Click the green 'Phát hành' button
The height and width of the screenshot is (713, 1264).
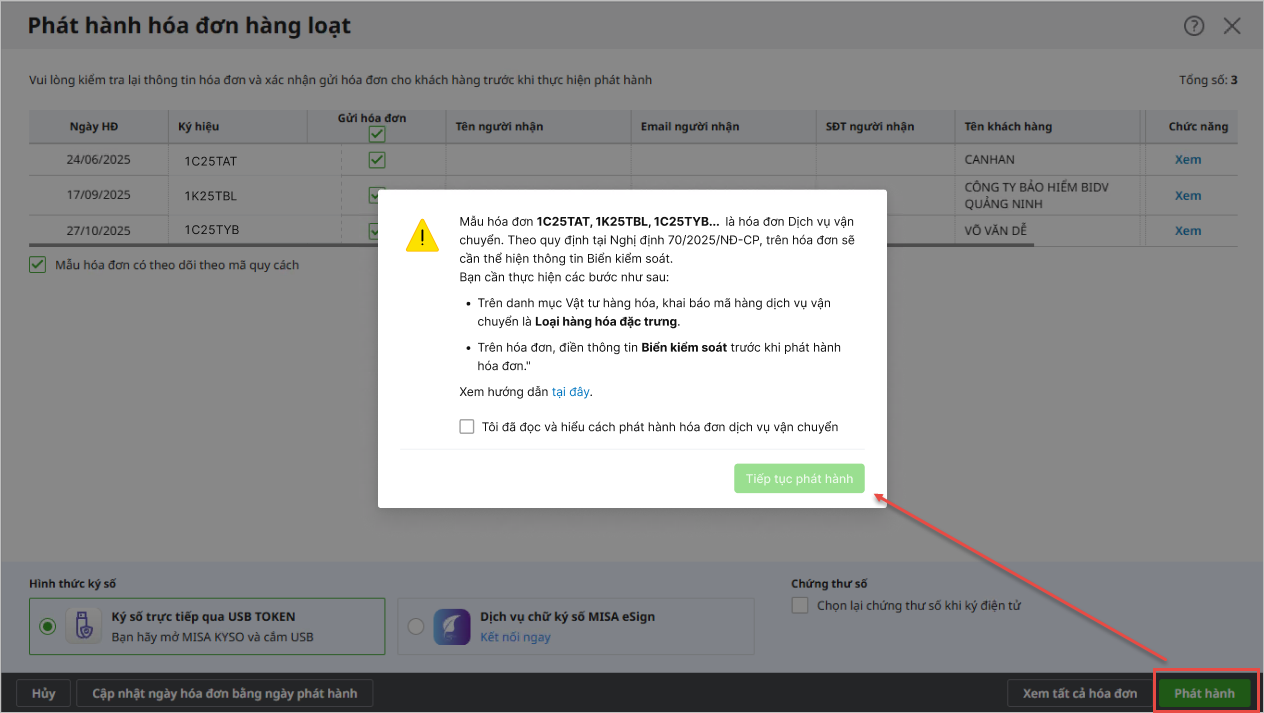coord(1204,693)
